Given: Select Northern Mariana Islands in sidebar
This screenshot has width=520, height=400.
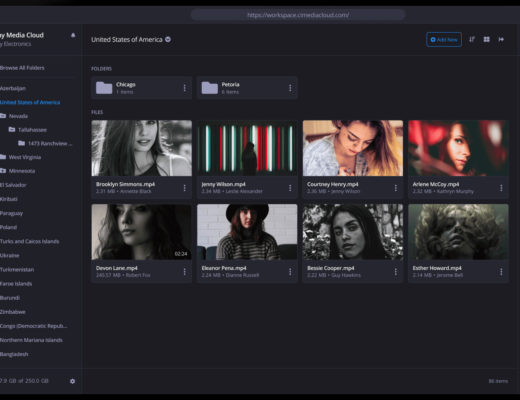Looking at the screenshot, I should tap(31, 340).
